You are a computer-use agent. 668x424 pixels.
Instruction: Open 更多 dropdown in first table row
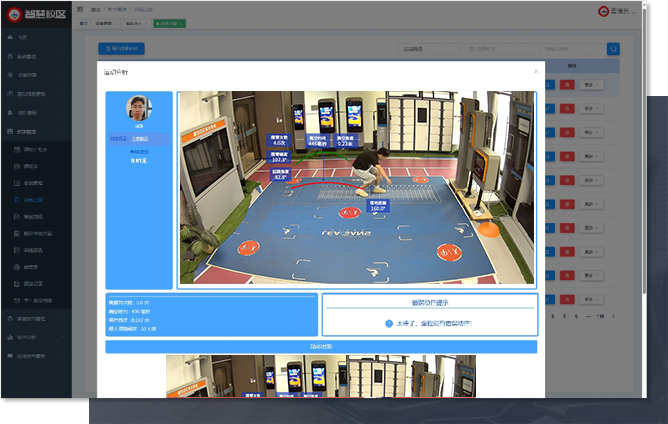[x=590, y=85]
